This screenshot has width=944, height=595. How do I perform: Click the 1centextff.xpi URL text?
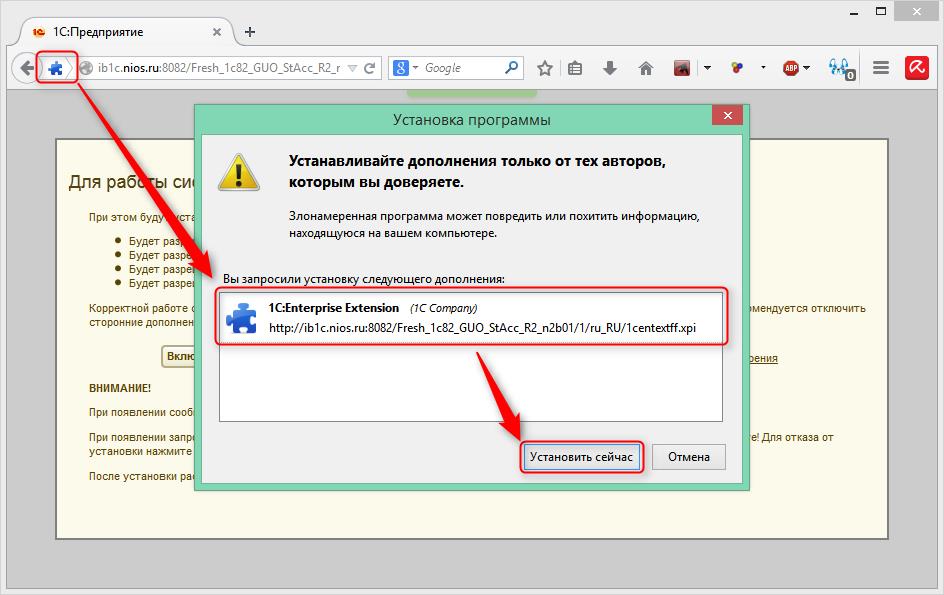tap(482, 328)
